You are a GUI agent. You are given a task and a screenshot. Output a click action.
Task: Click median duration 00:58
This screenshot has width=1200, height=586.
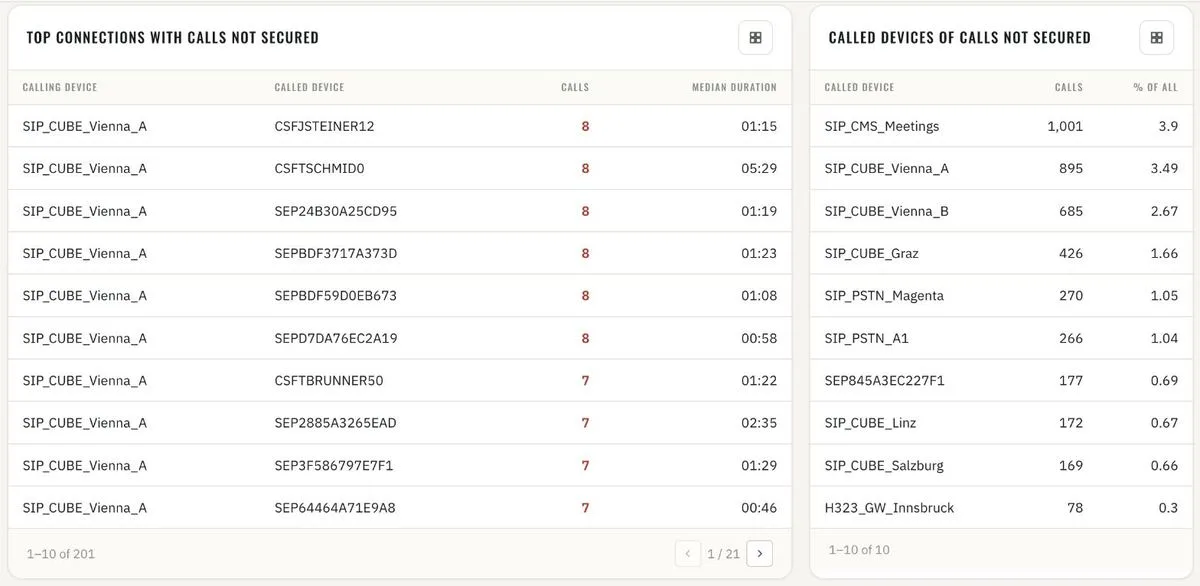[x=759, y=338]
